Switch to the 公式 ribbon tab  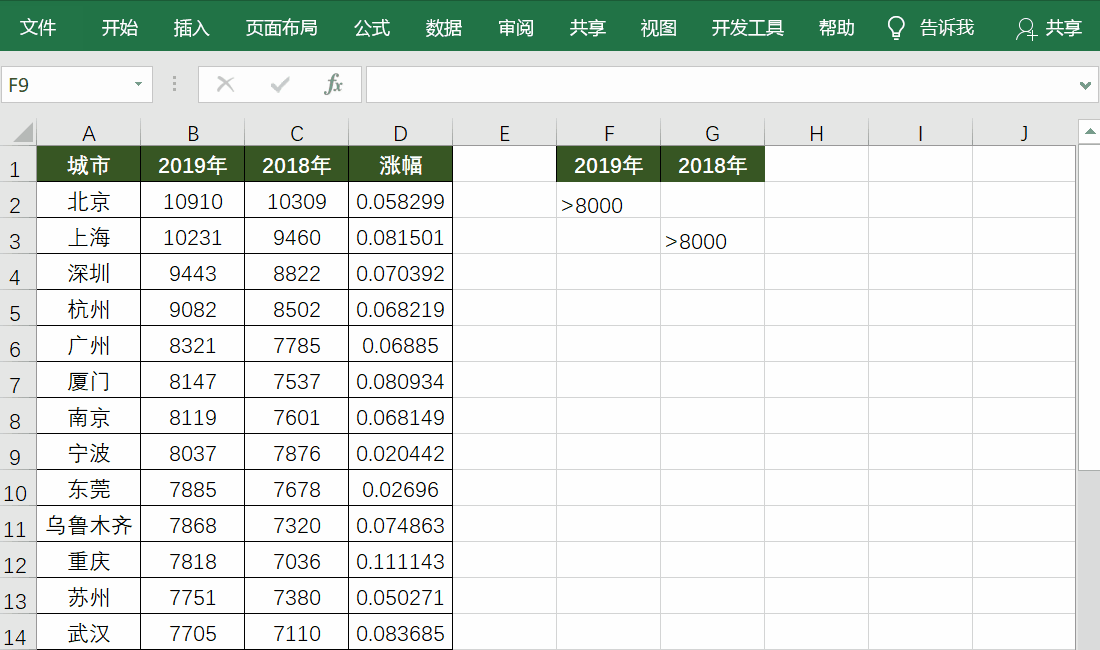coord(372,27)
